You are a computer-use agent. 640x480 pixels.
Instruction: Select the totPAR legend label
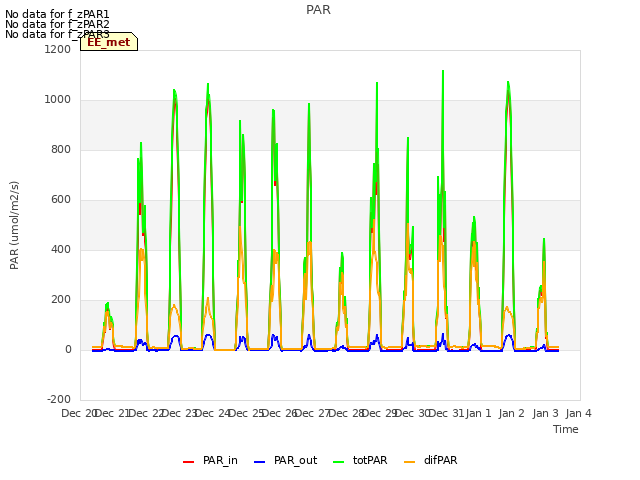click(370, 460)
